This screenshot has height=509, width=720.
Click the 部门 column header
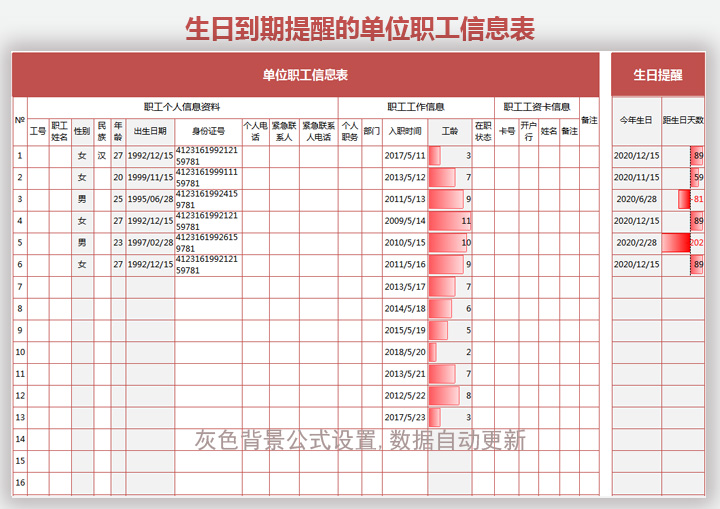click(372, 131)
